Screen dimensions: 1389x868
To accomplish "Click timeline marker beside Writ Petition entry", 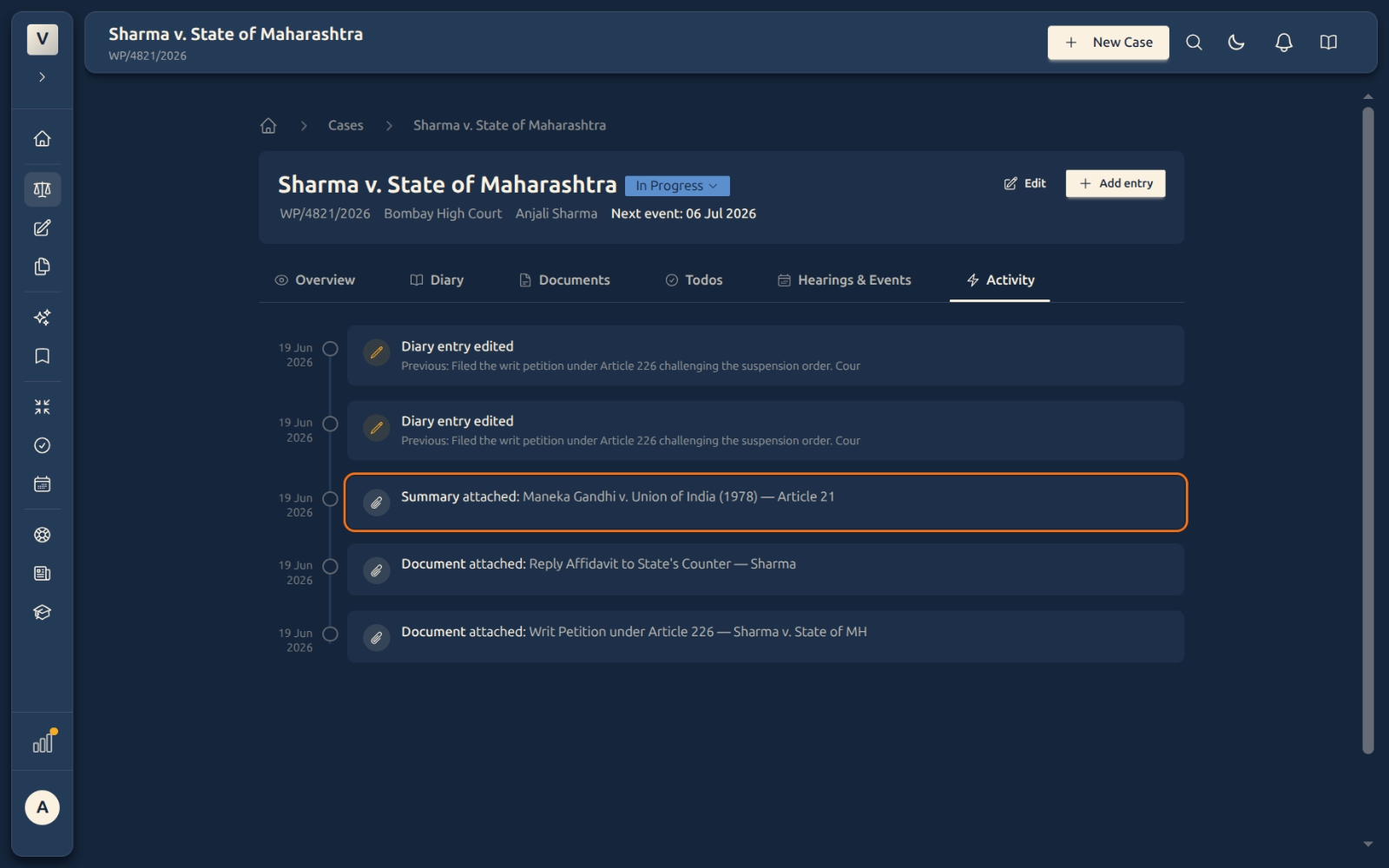I will (x=330, y=635).
